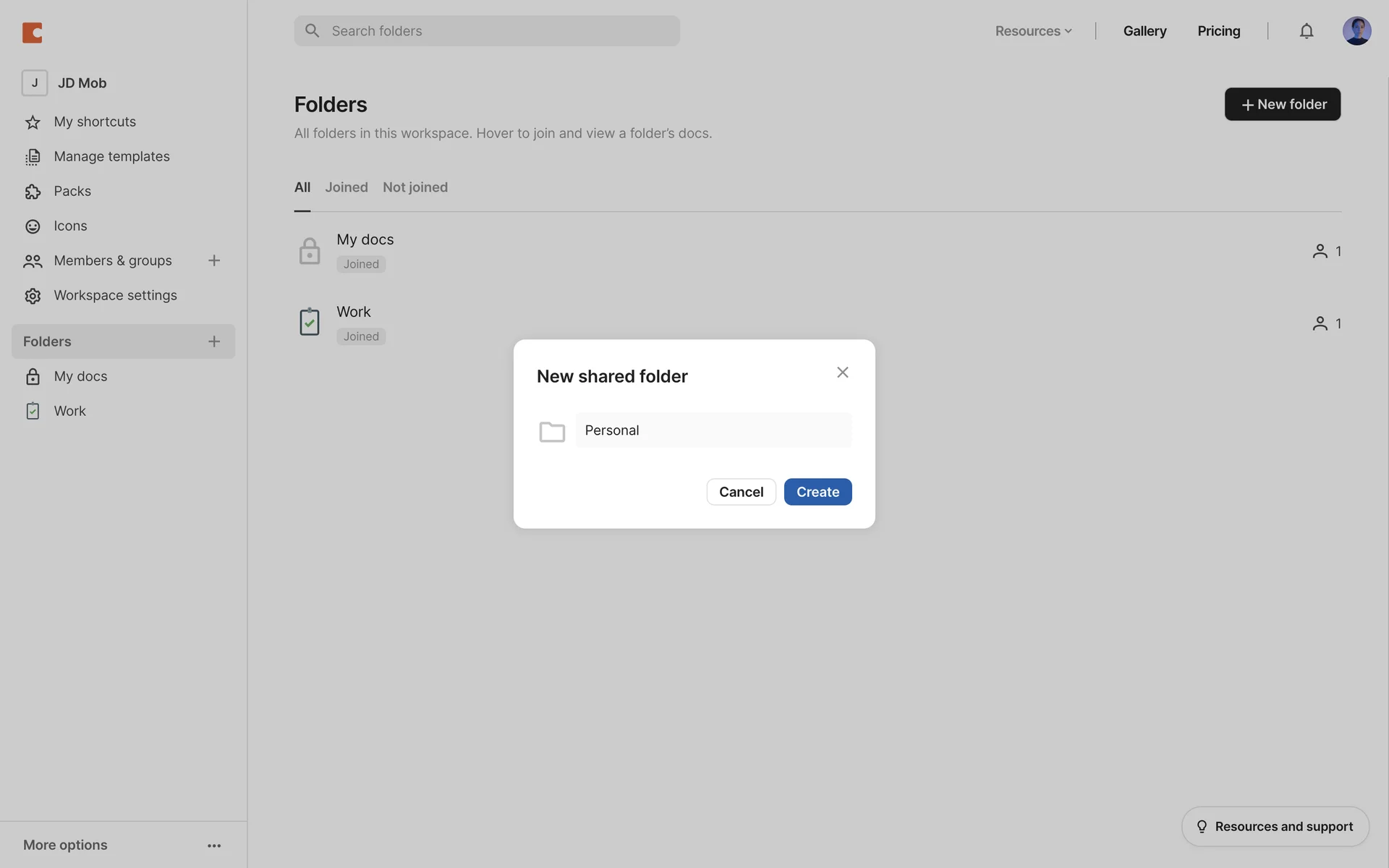Switch to the Not joined tab
1389x868 pixels.
[415, 187]
